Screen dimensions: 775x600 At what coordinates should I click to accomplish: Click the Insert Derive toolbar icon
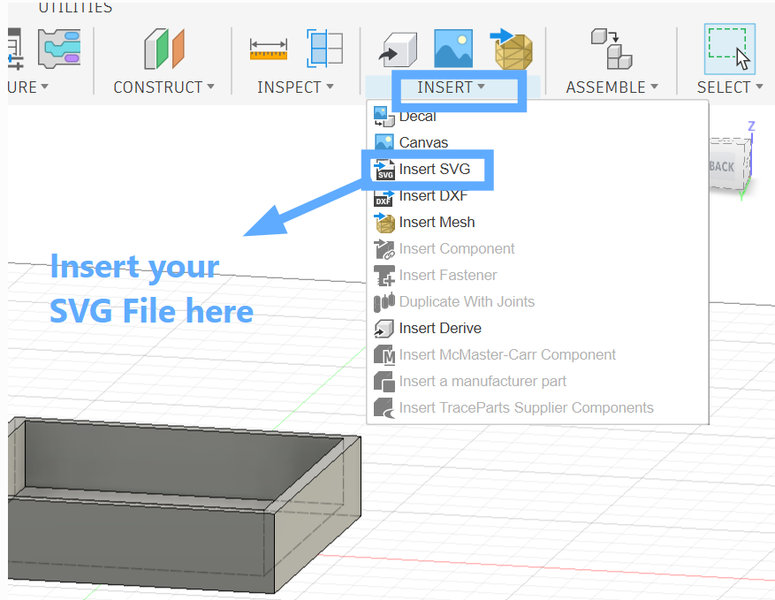pyautogui.click(x=398, y=49)
